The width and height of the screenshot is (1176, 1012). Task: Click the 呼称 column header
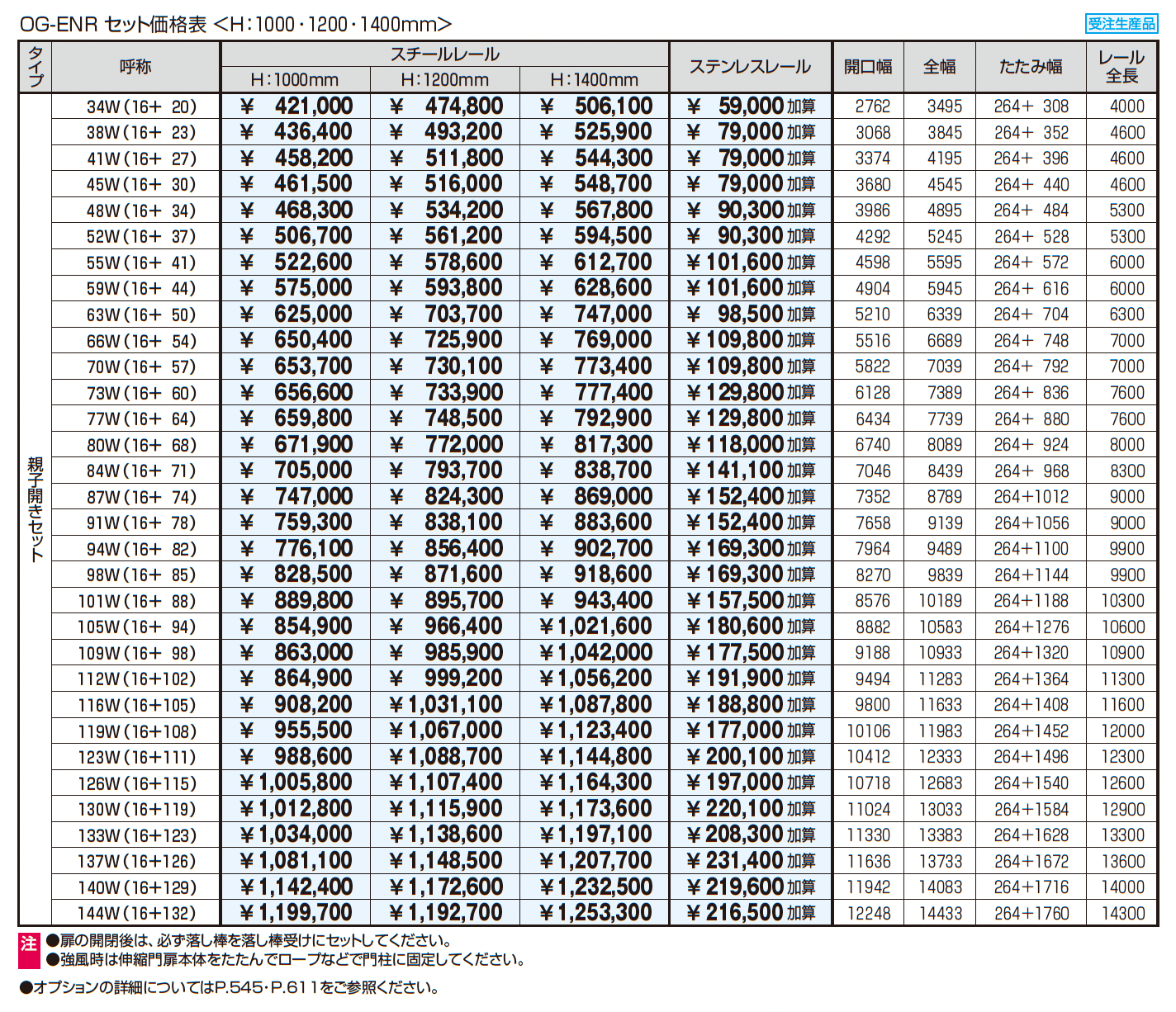135,67
